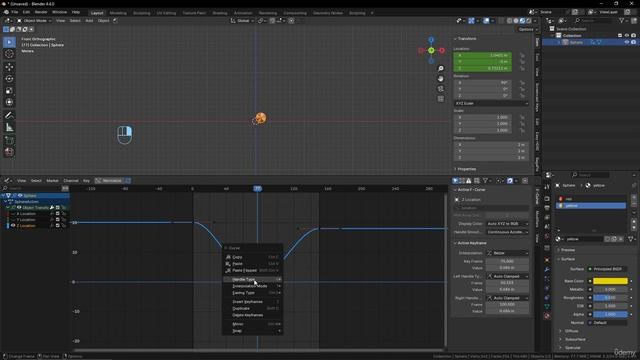Toggle camera view icon in viewport
Viewport: 640px width, 360px height.
pos(441,89)
